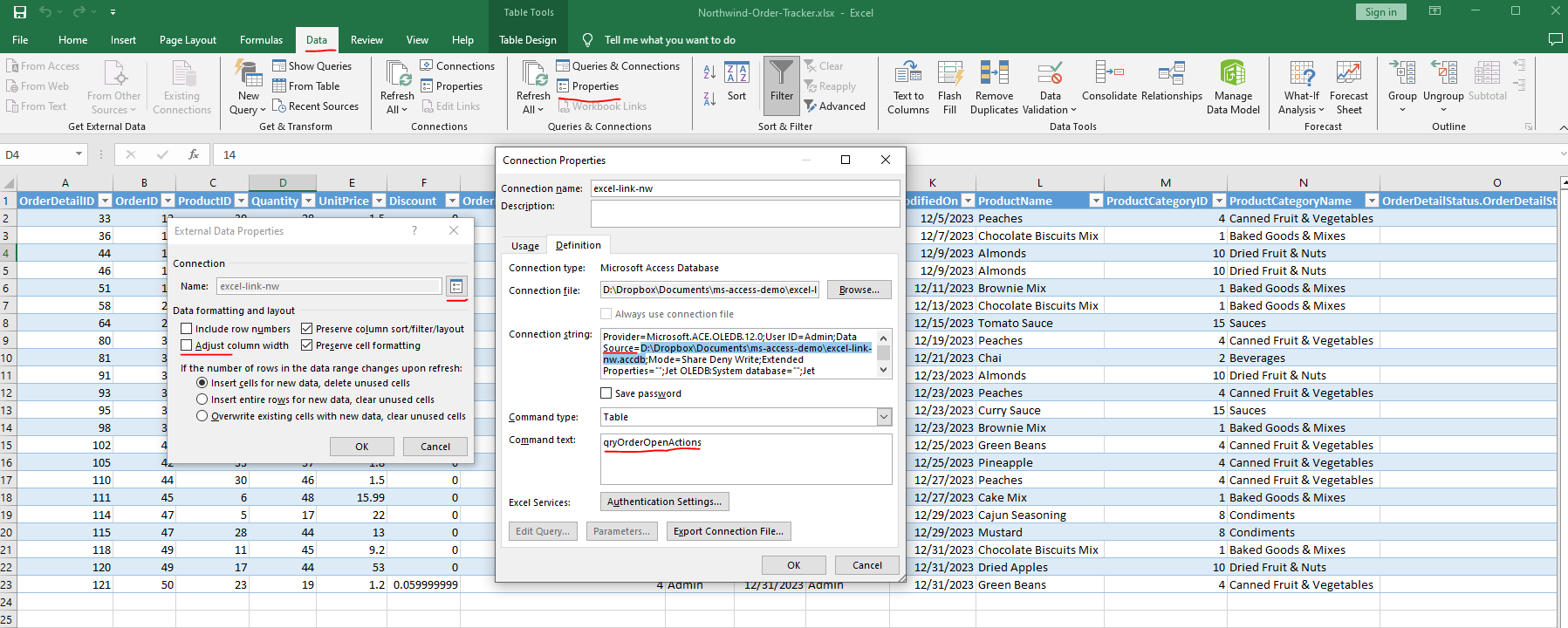Switch to the Page Layout tab

click(188, 40)
